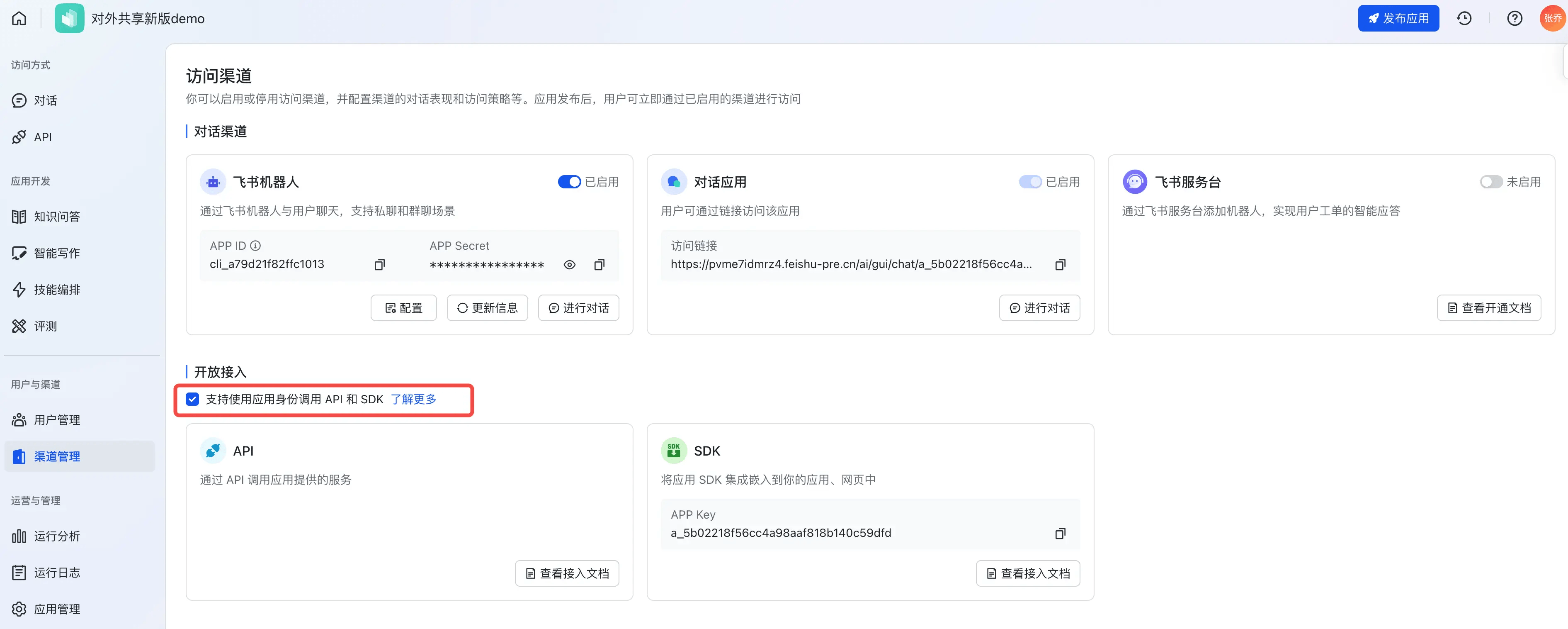
Task: Open the help question mark icon
Action: pyautogui.click(x=1515, y=18)
